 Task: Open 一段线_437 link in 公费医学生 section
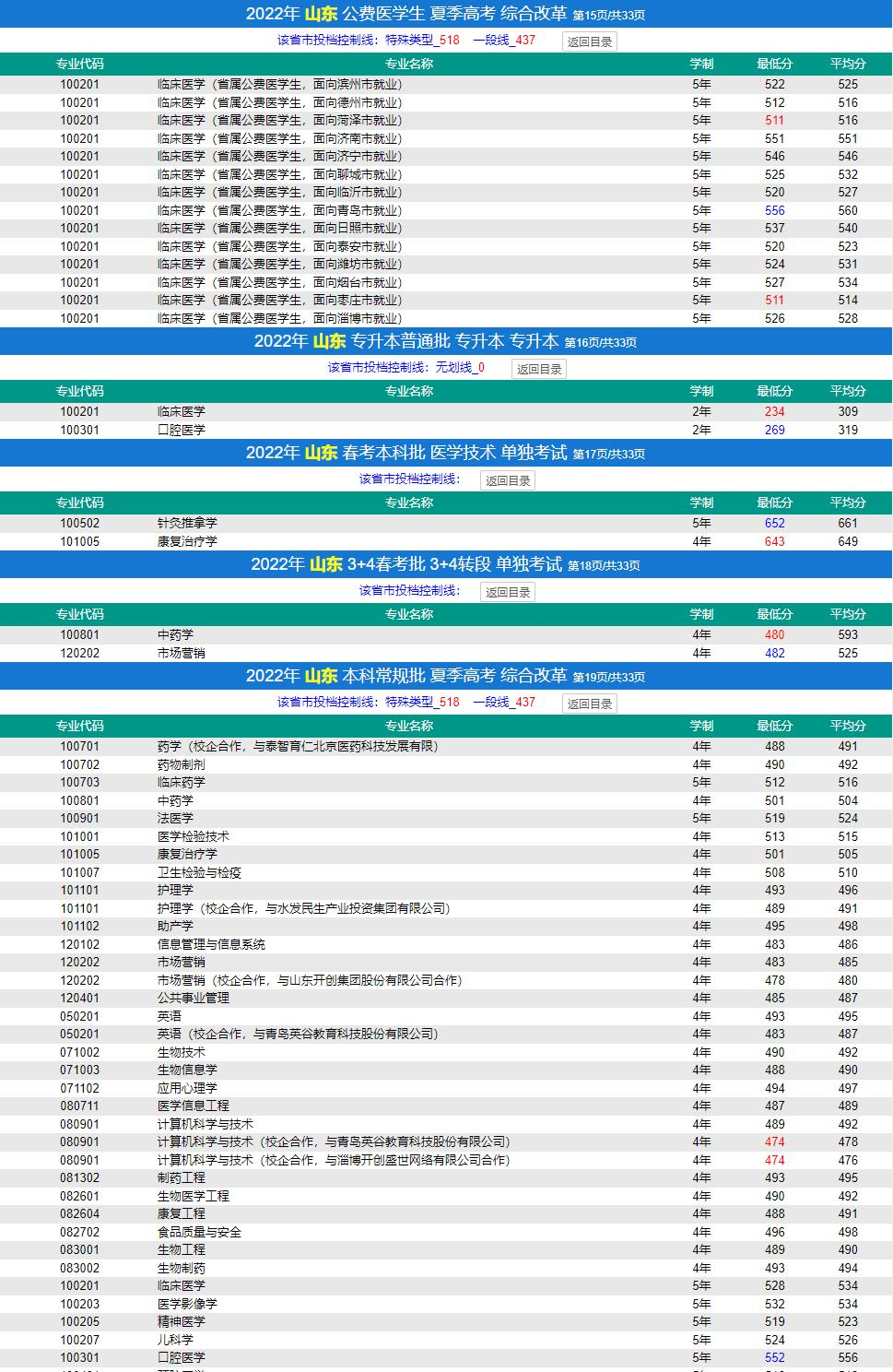pos(504,41)
